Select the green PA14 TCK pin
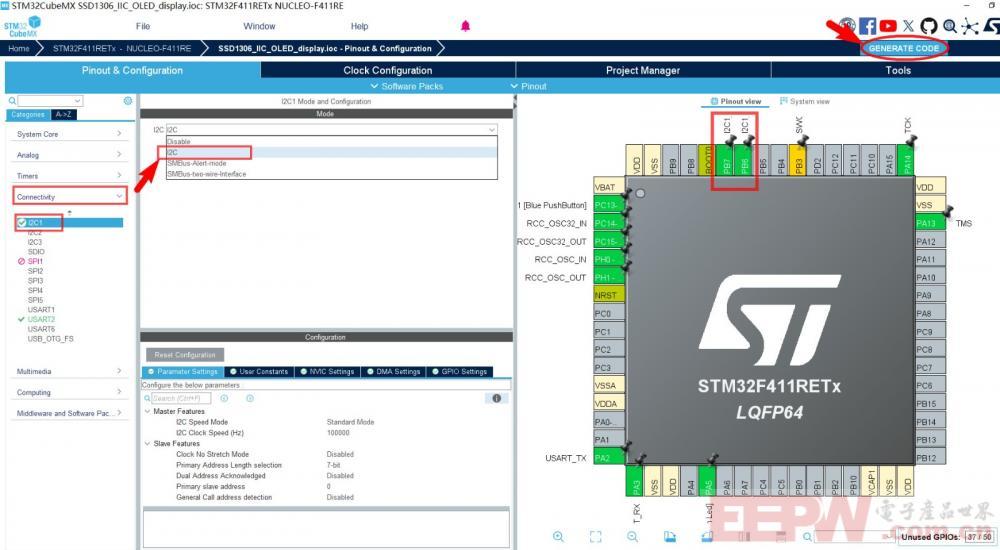The height and width of the screenshot is (550, 1000). pyautogui.click(x=906, y=160)
